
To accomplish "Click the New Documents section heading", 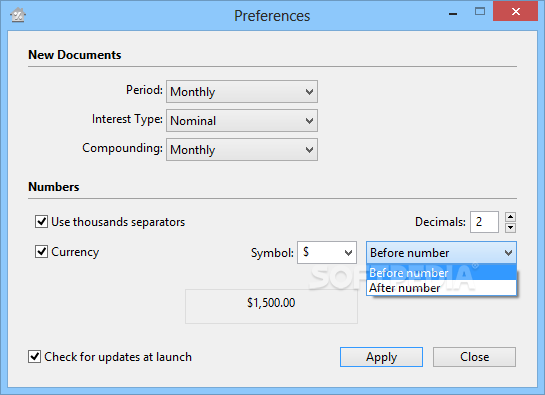I will click(x=75, y=55).
